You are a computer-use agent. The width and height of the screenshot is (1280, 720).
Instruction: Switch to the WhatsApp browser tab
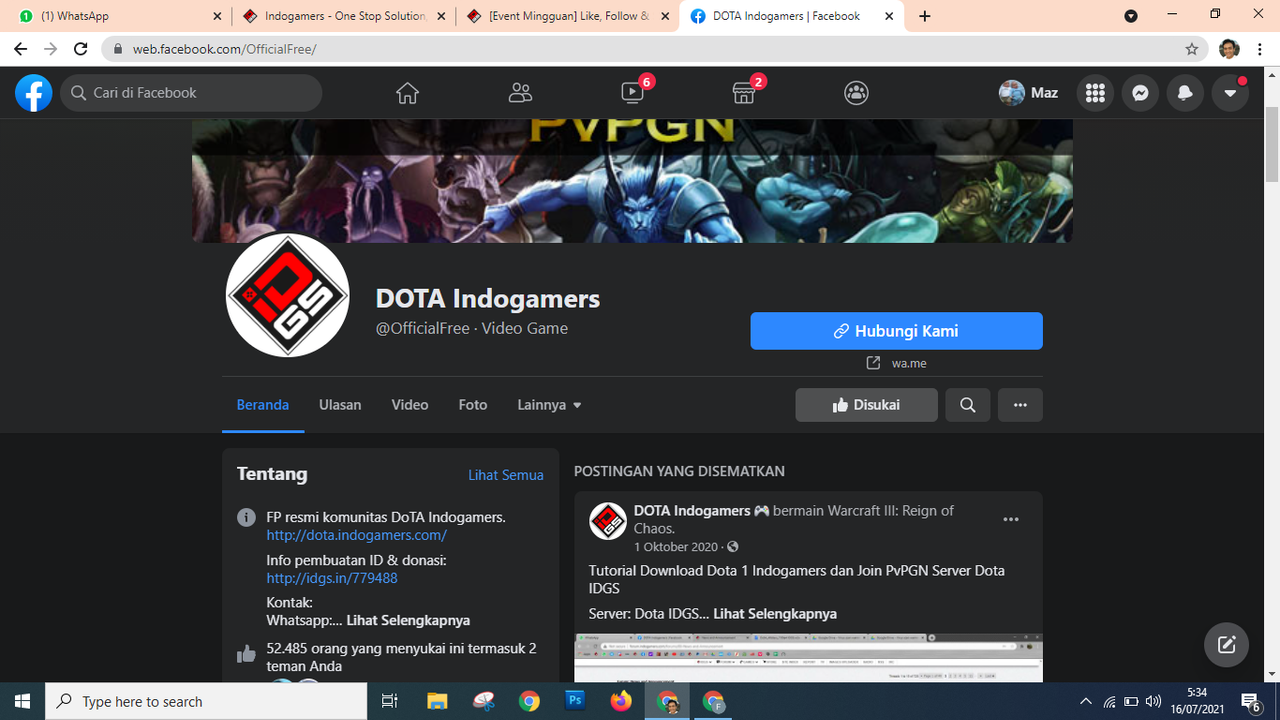pos(120,16)
